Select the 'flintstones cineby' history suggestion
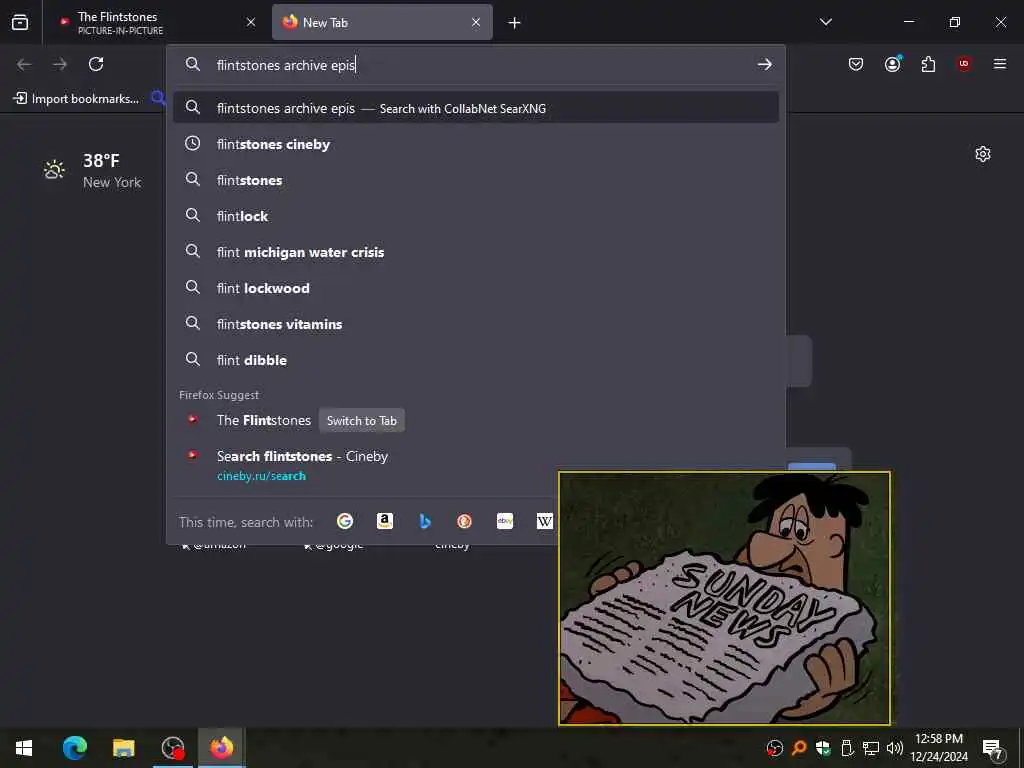 point(475,144)
